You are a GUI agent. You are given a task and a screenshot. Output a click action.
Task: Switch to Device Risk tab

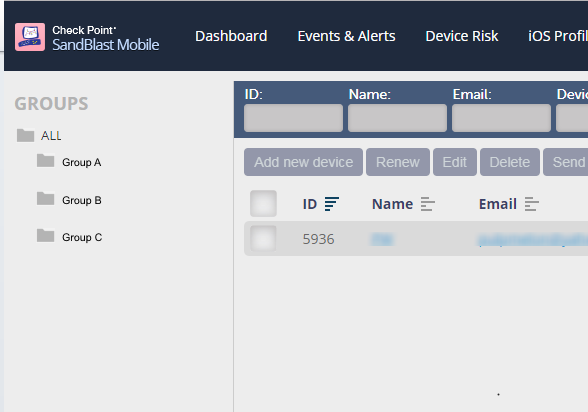point(462,36)
